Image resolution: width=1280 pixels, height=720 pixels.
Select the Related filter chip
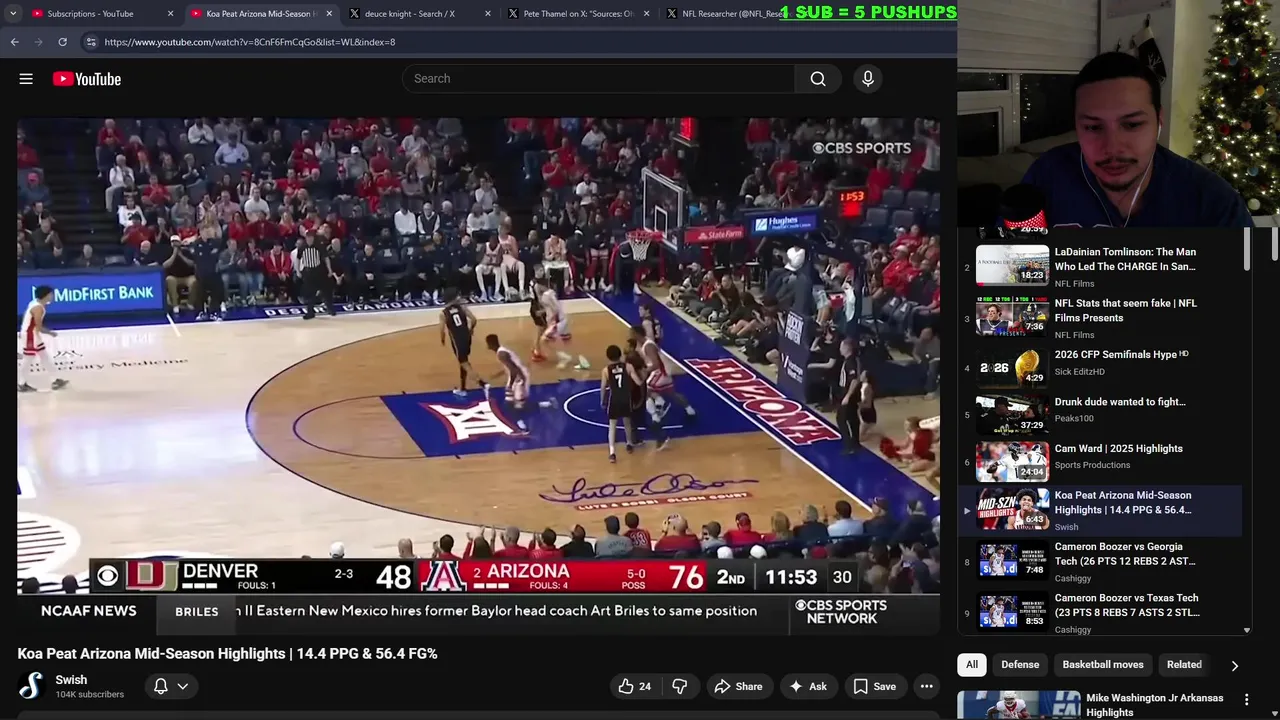[1184, 665]
